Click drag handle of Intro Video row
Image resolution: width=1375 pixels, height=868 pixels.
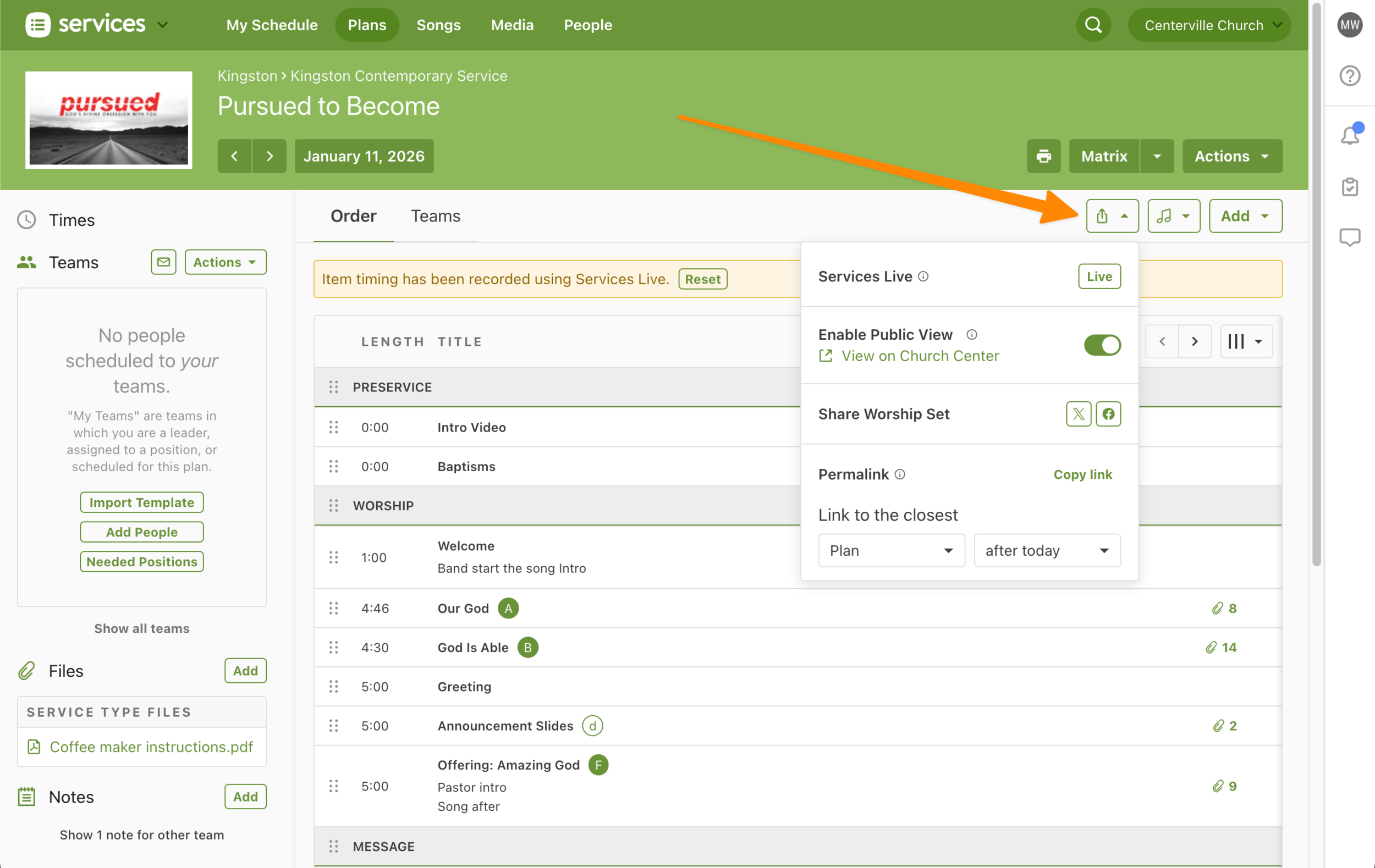[x=333, y=427]
